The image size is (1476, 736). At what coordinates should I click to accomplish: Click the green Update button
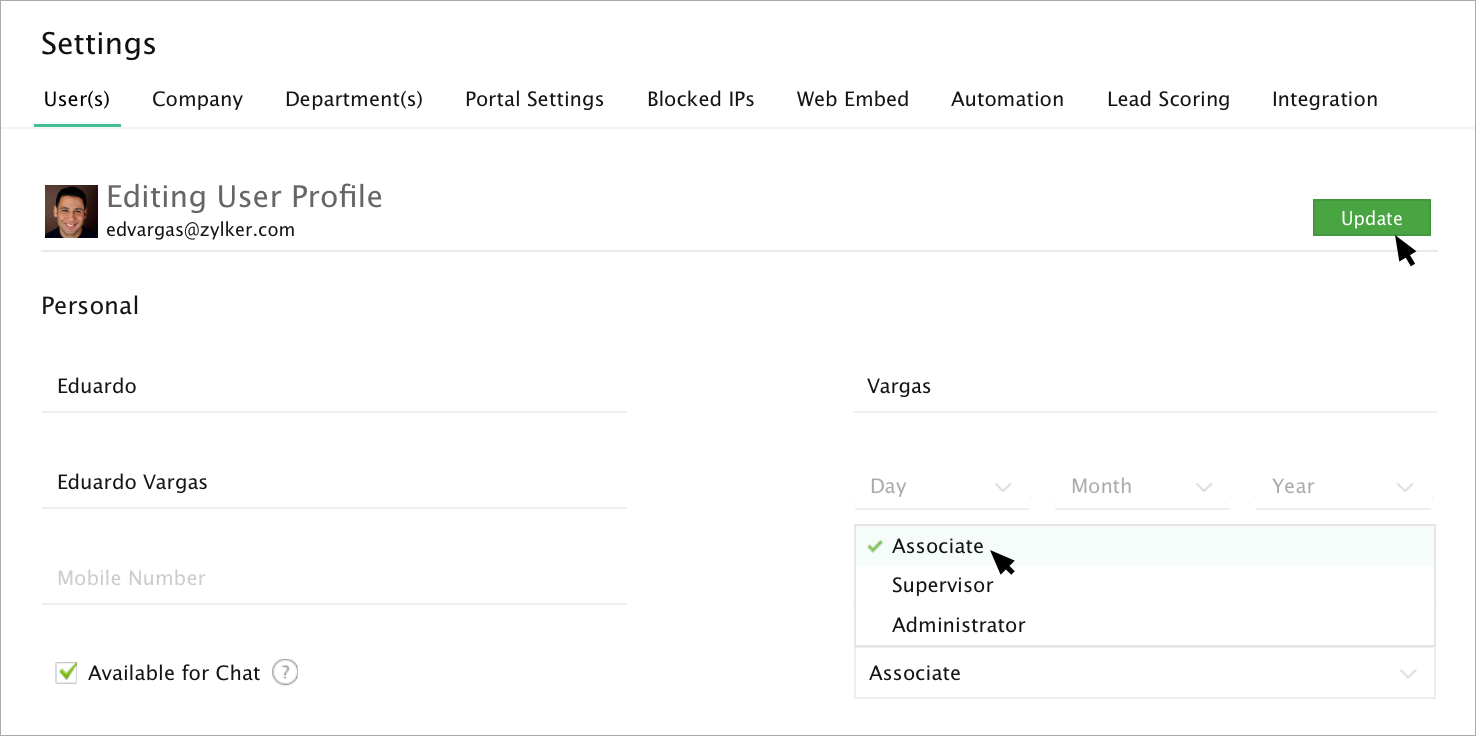1371,218
